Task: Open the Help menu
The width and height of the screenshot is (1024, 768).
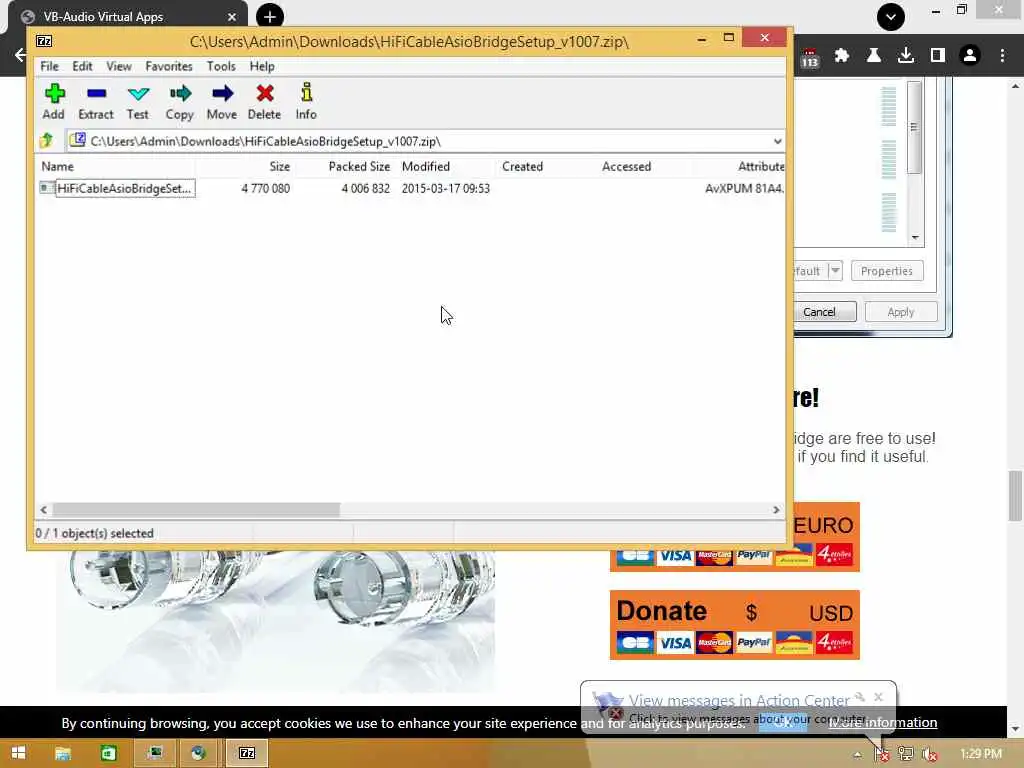Action: click(262, 66)
